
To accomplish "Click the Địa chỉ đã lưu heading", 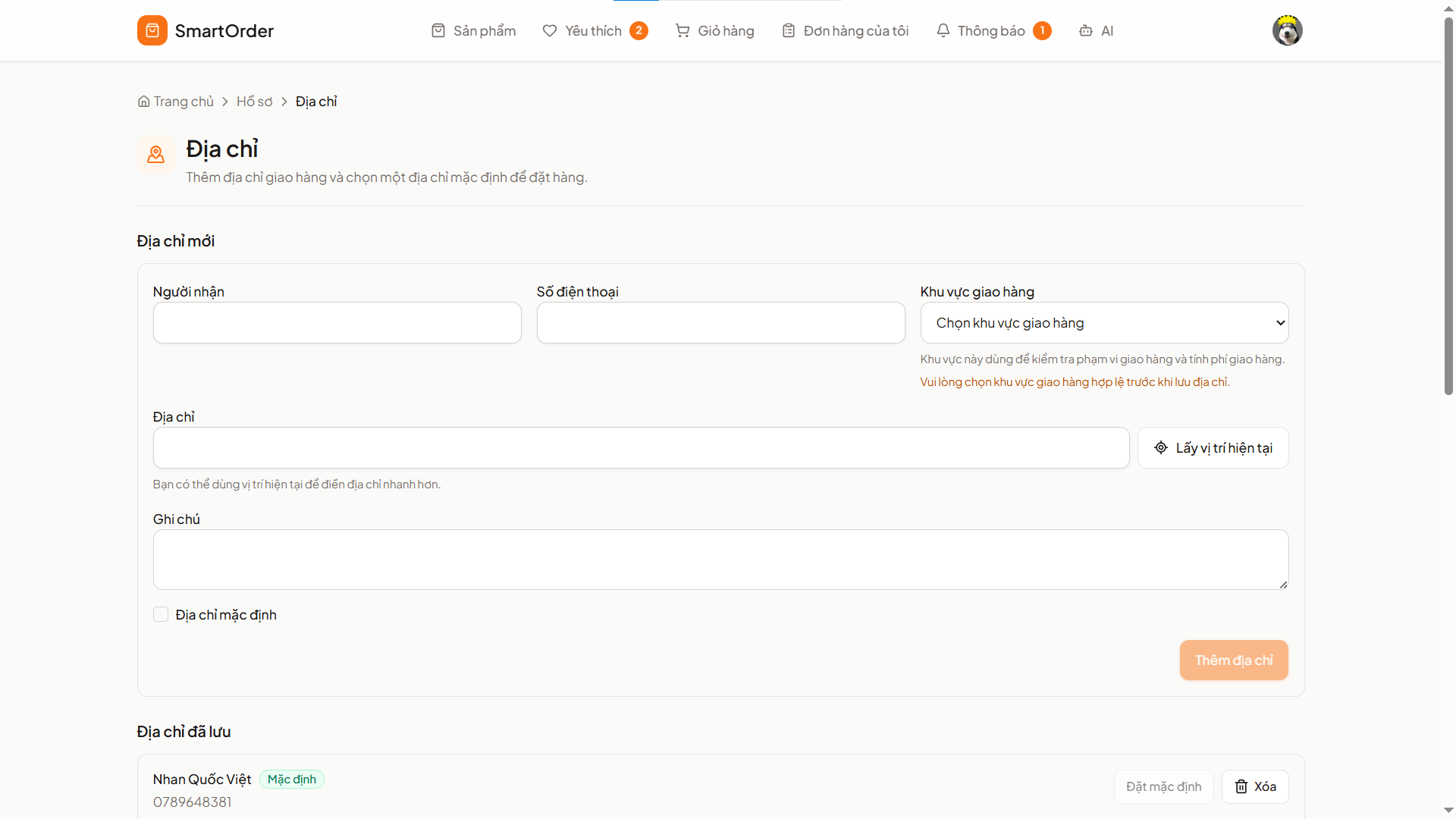I will click(184, 732).
